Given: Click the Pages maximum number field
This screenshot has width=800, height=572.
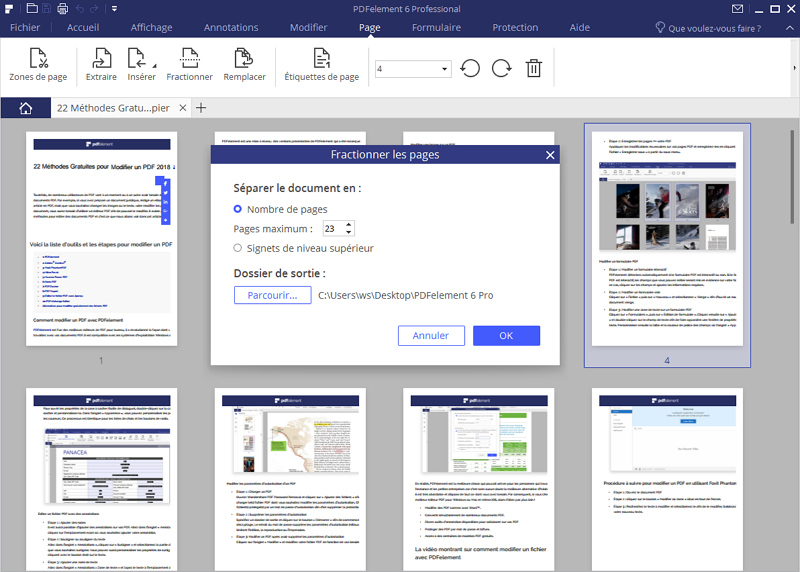Looking at the screenshot, I should click(x=334, y=229).
